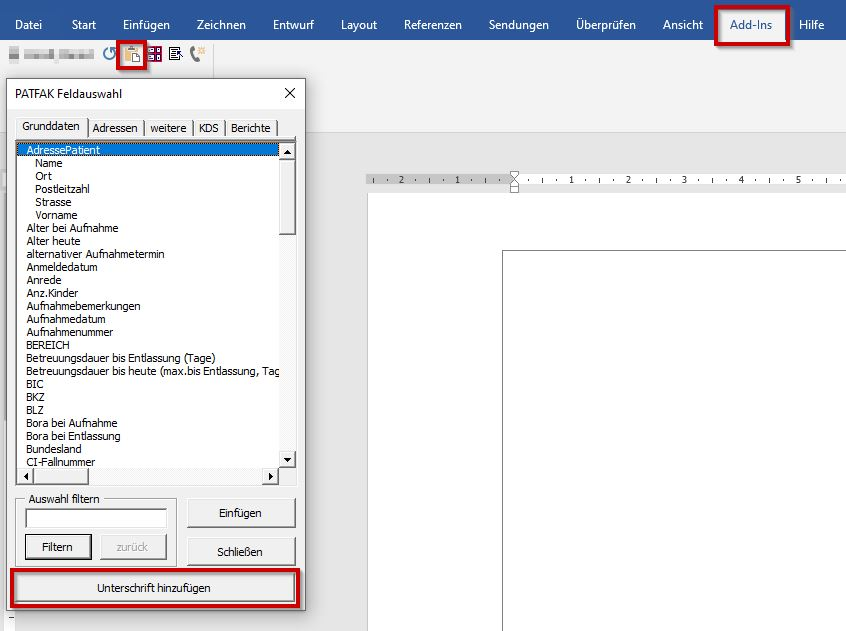Click the telephone handset toolbar icon
This screenshot has height=631, width=846.
click(x=196, y=55)
